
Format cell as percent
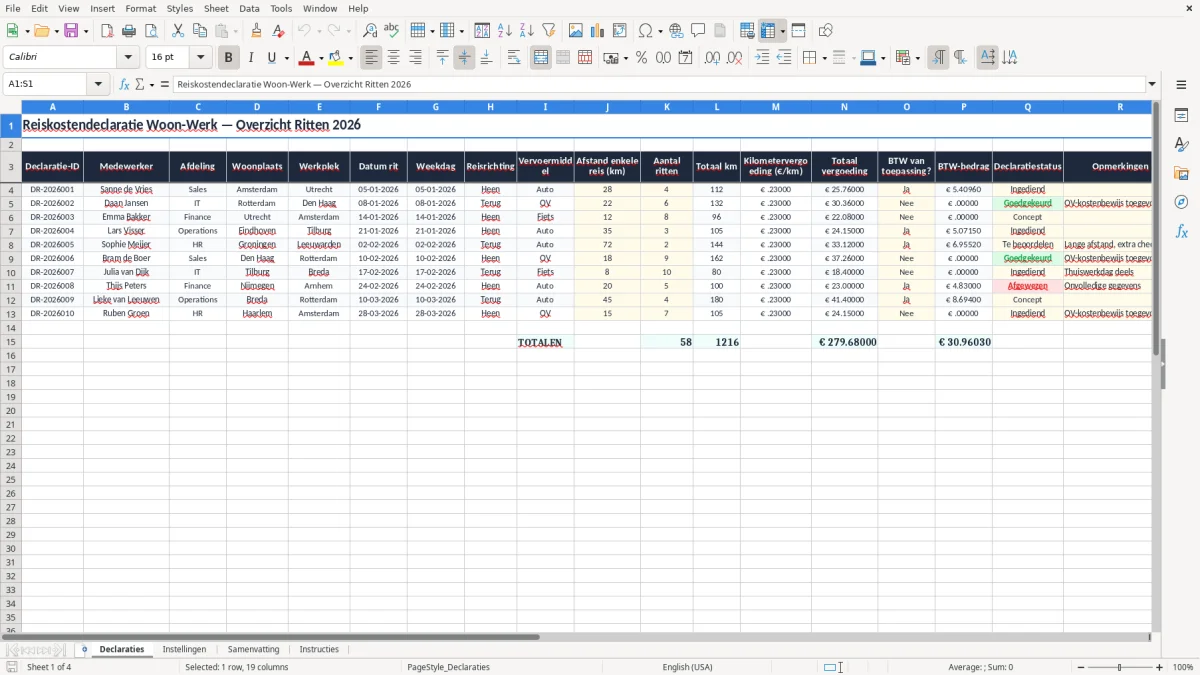click(x=641, y=58)
